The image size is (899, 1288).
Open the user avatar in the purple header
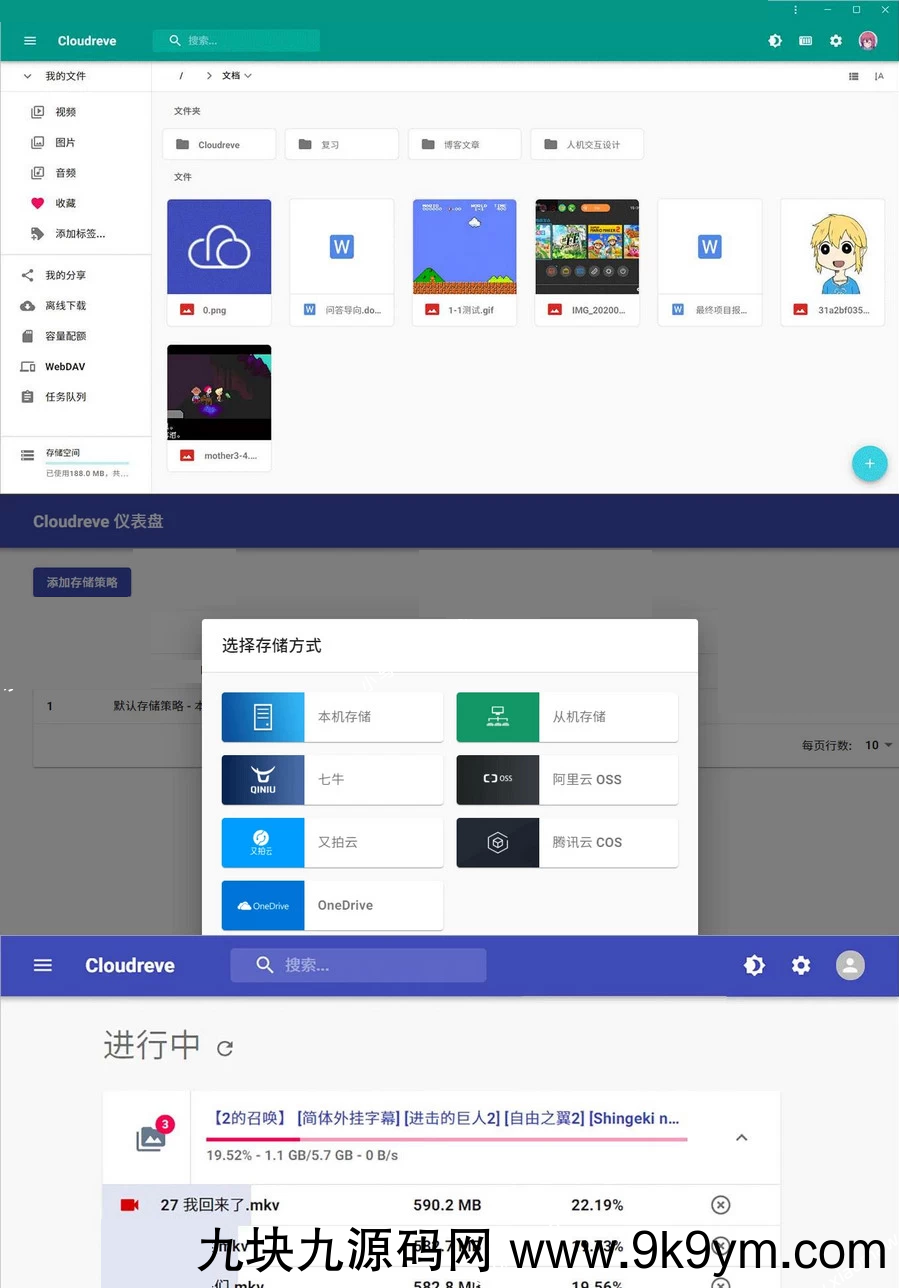(850, 965)
